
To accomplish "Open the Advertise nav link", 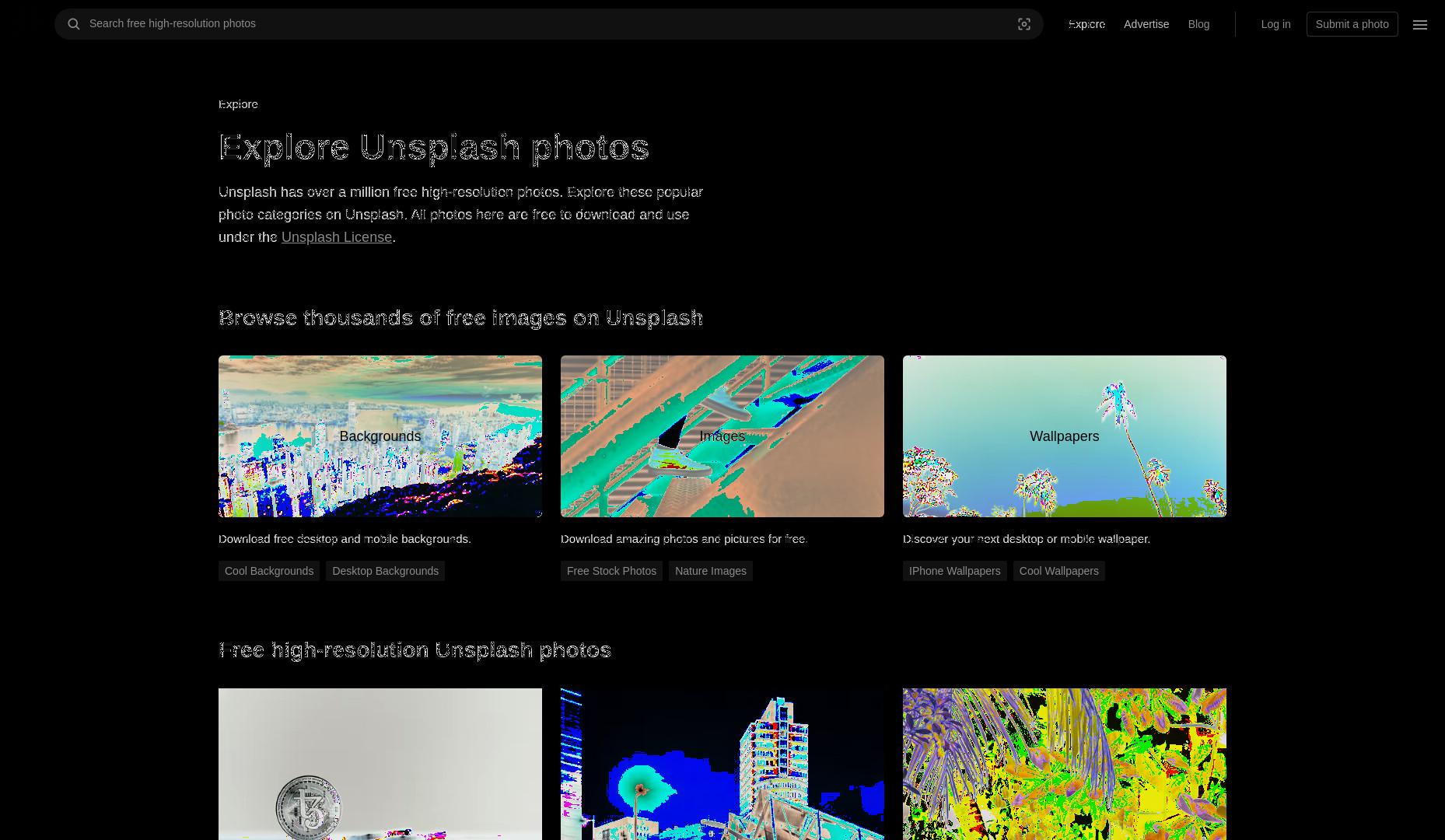I will tap(1146, 24).
